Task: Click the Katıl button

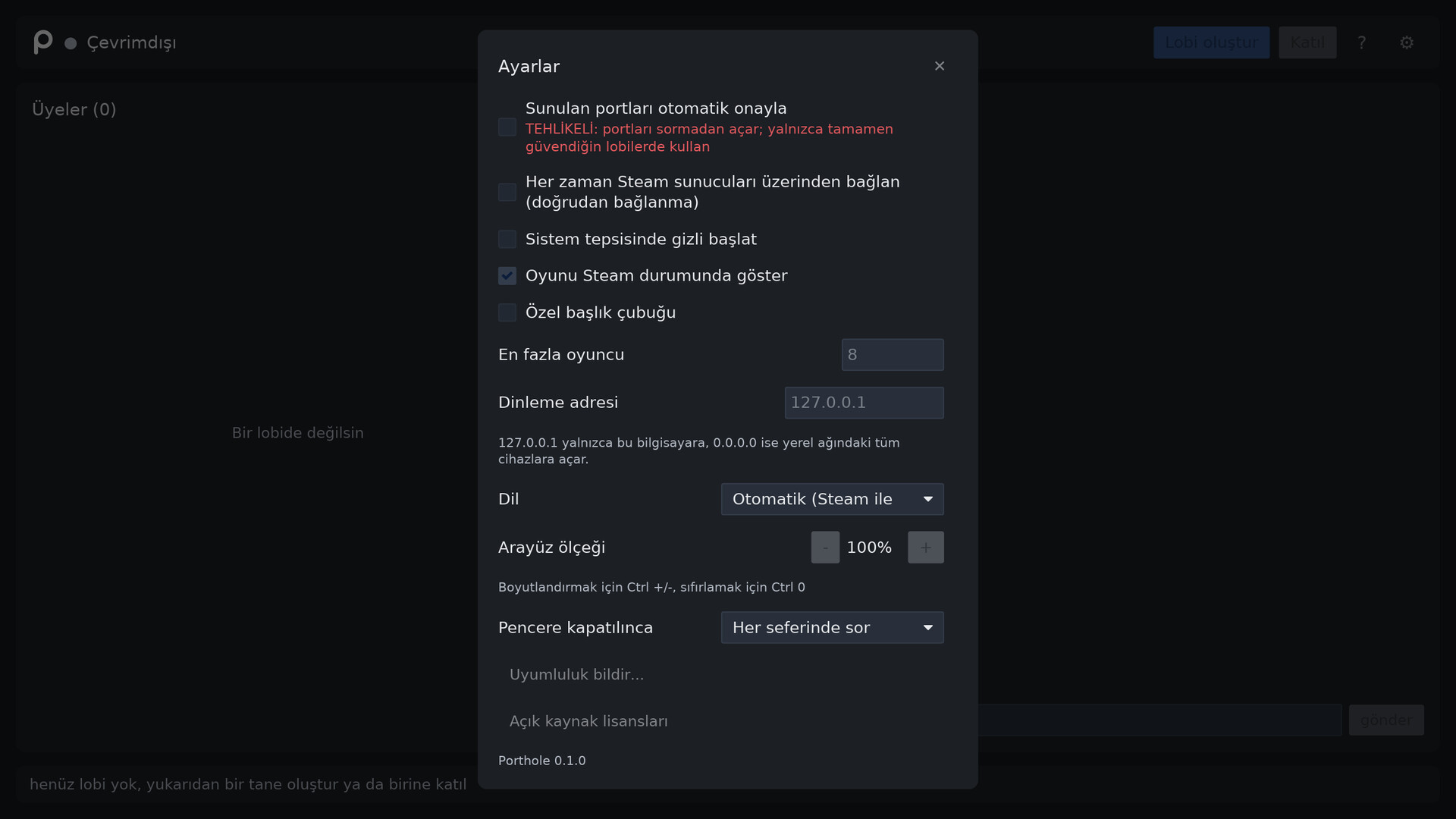Action: point(1307,42)
